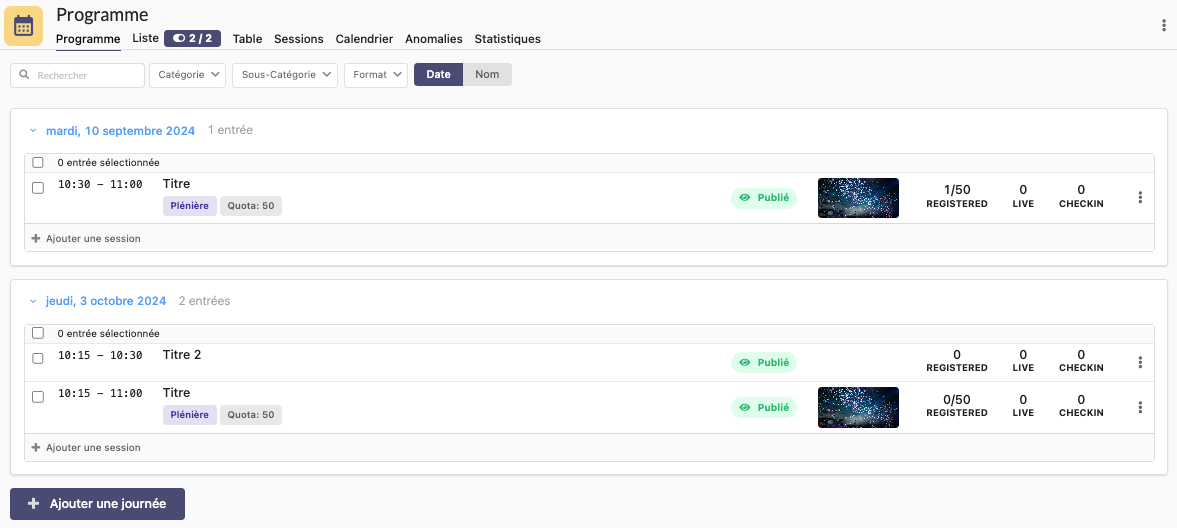
Task: Click the Ajouter une journée button
Action: pyautogui.click(x=97, y=504)
